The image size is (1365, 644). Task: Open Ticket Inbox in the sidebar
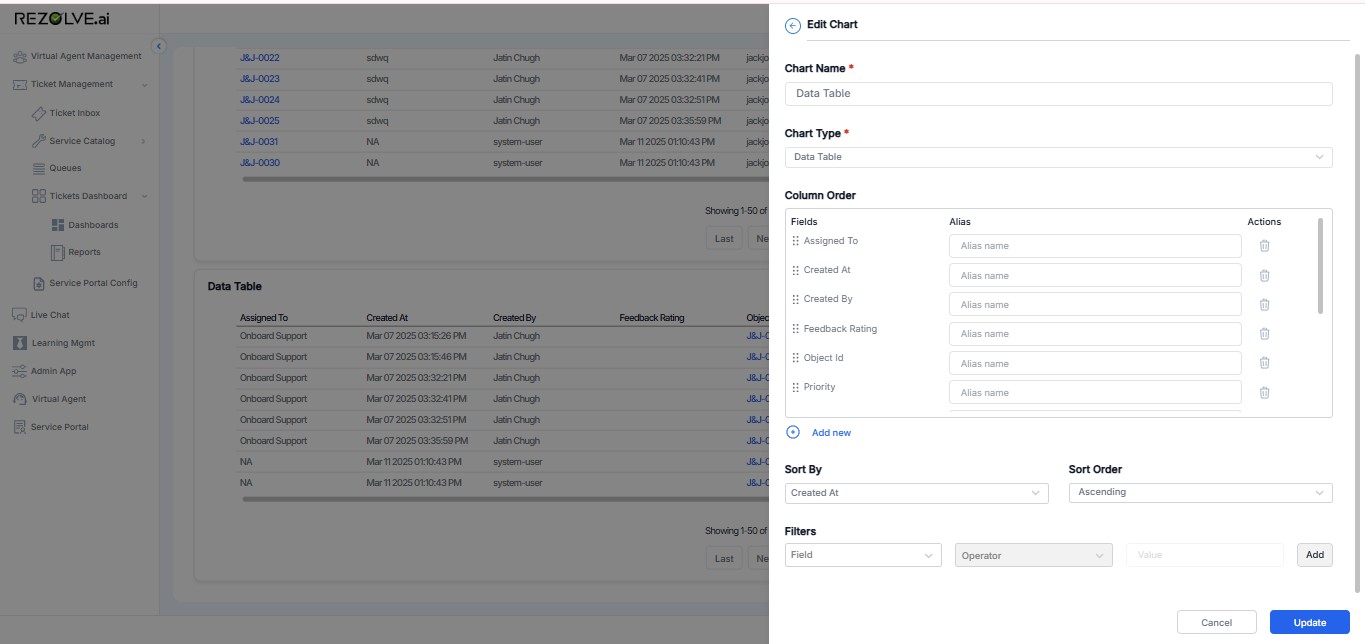75,113
